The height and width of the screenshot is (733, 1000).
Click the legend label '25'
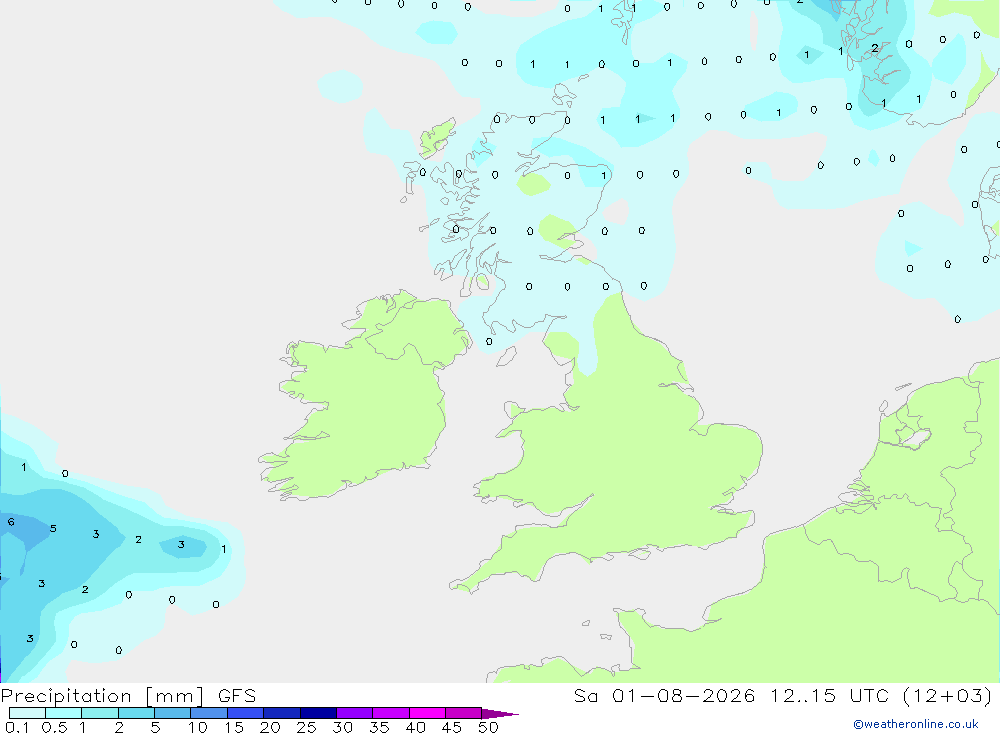point(306,727)
